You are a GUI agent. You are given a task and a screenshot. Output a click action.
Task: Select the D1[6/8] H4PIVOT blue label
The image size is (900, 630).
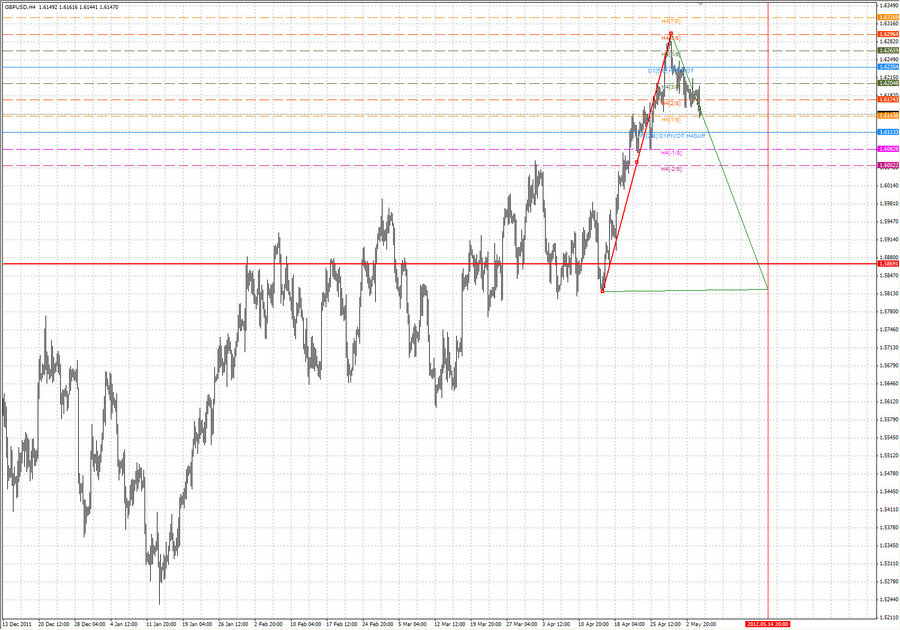click(x=672, y=70)
